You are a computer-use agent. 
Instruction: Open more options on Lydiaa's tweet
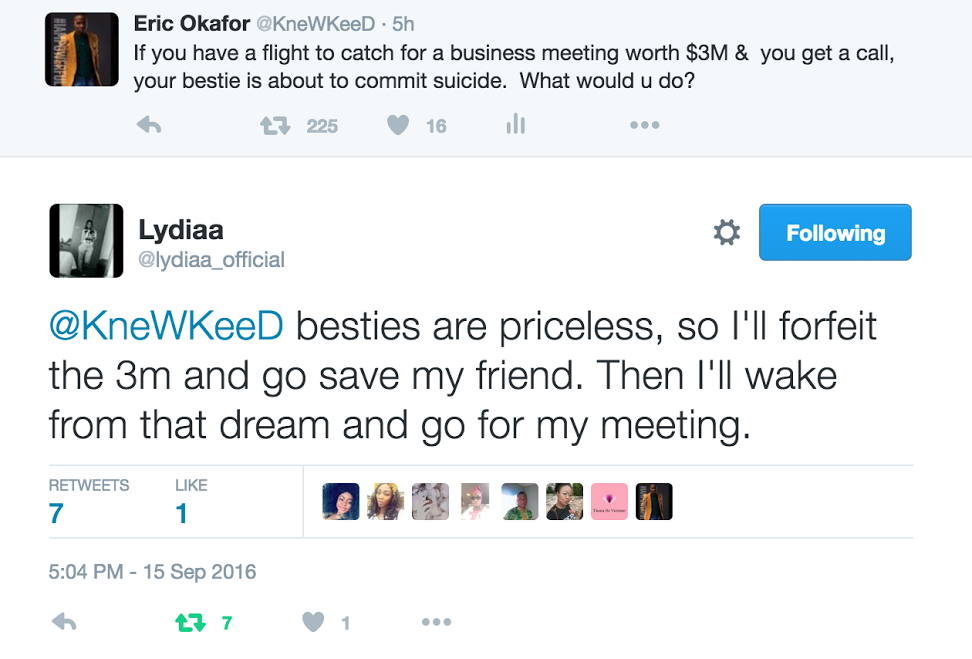coord(436,622)
